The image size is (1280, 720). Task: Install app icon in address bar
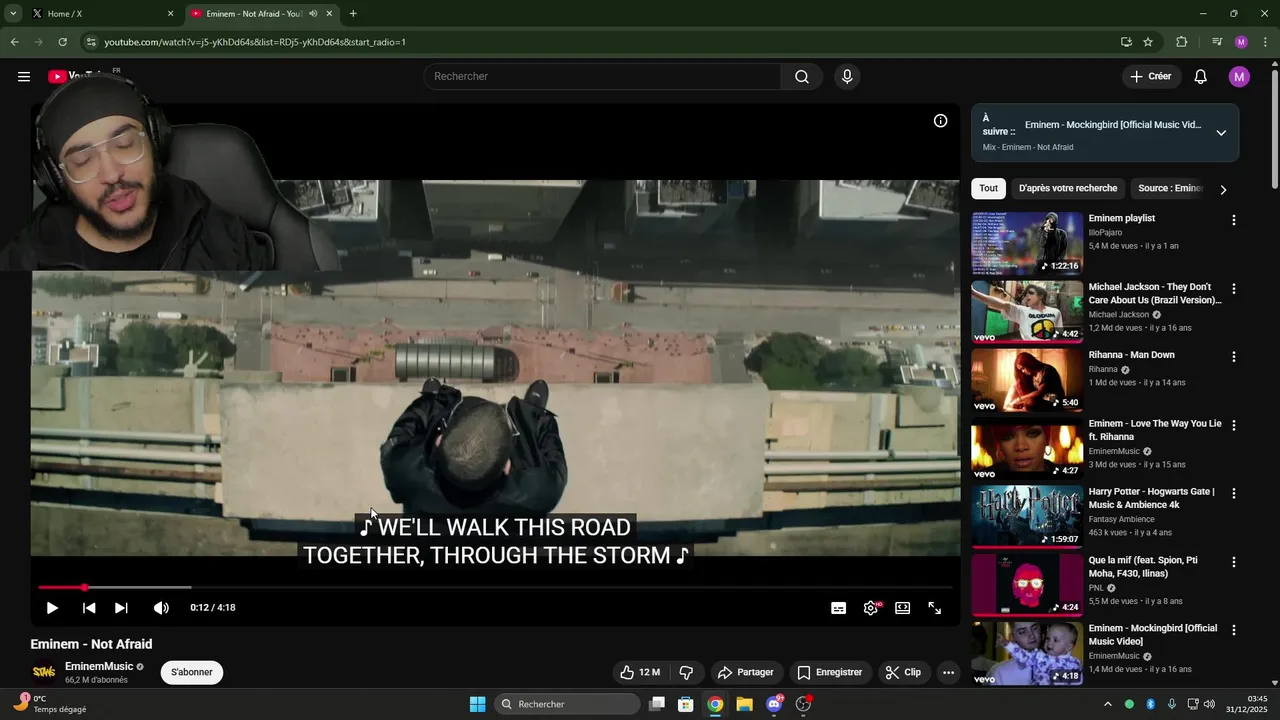point(1126,42)
